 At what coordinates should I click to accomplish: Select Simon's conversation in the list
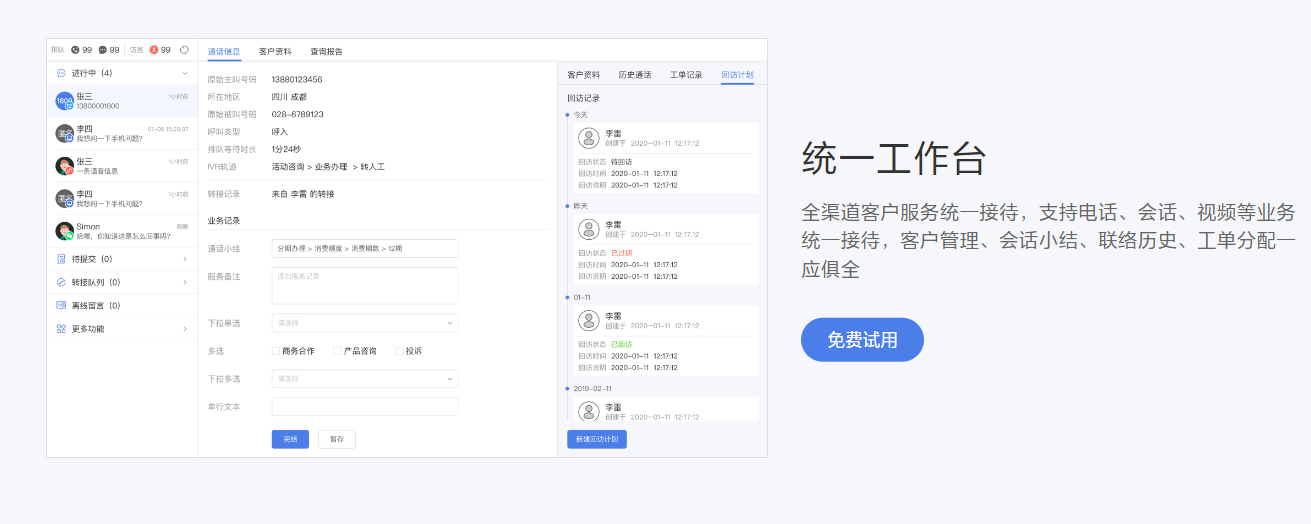point(122,231)
